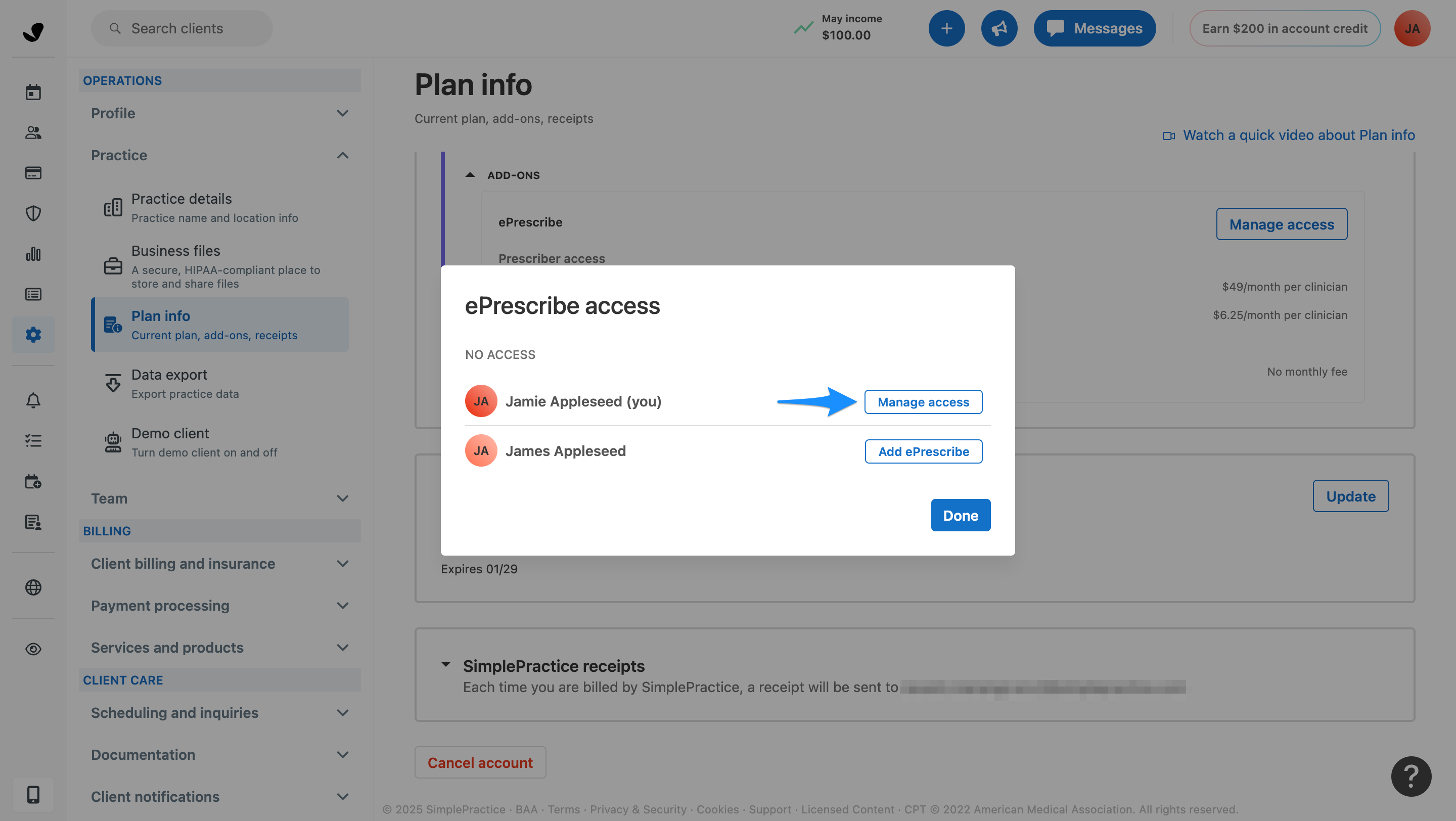Image resolution: width=1456 pixels, height=821 pixels.
Task: Click Add ePrescribe for James Appleseed
Action: 924,451
